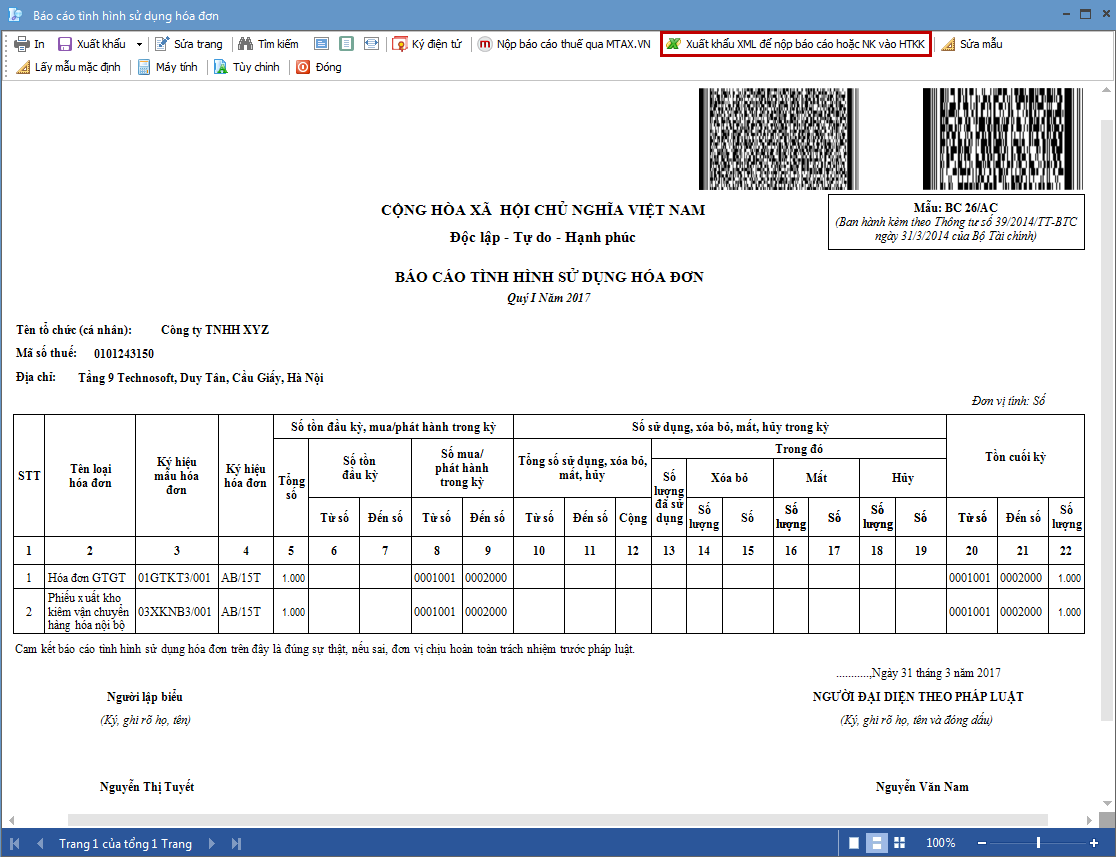Click the zoom slider handle
This screenshot has height=857, width=1116.
[x=1038, y=843]
